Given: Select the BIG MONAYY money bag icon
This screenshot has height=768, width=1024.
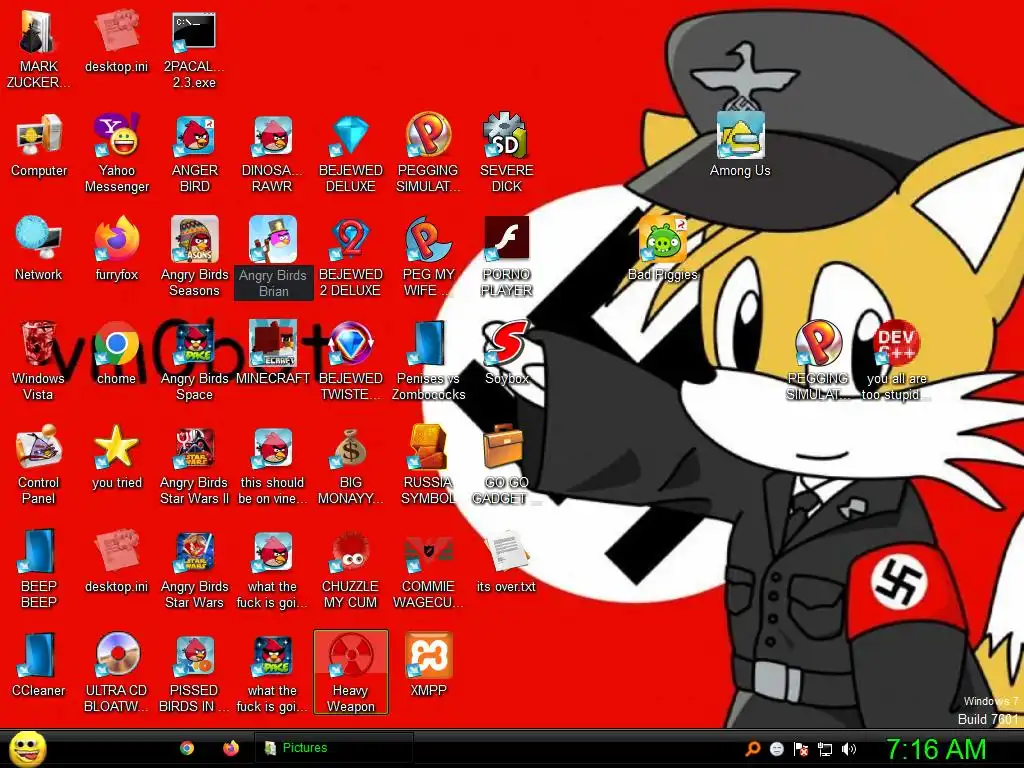Looking at the screenshot, I should (351, 464).
